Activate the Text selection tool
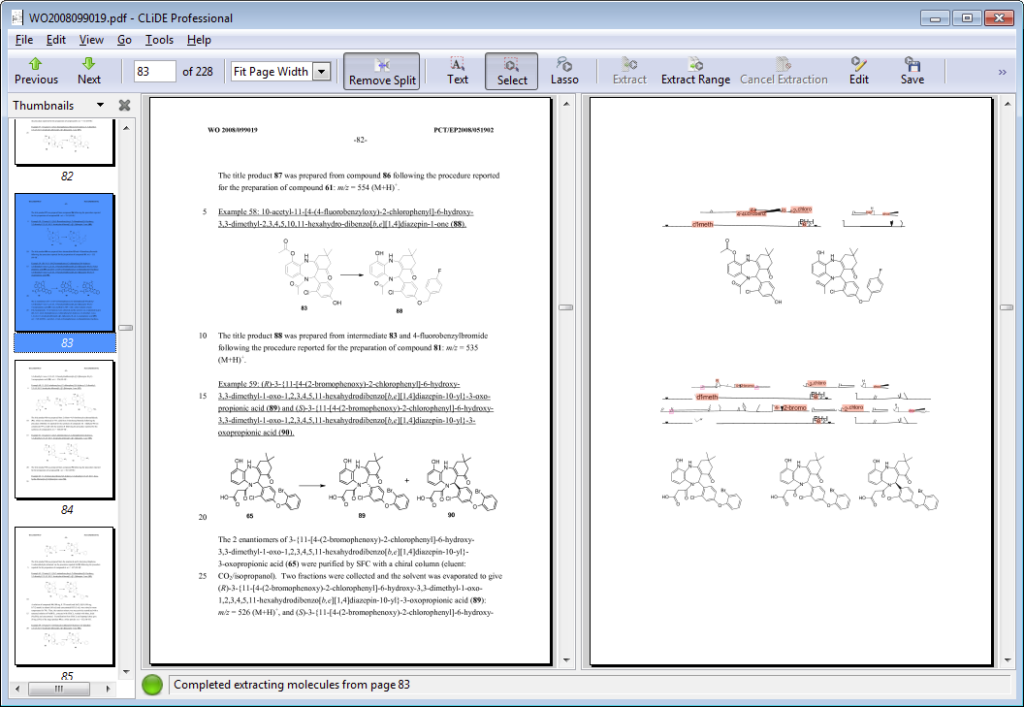 [457, 70]
